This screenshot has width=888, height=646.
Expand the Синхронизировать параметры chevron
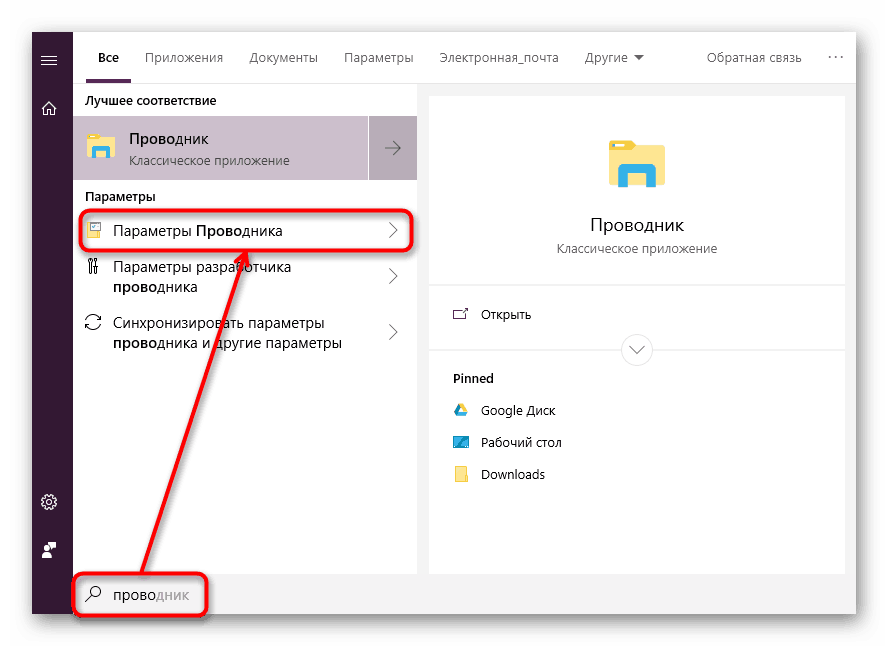click(x=393, y=332)
